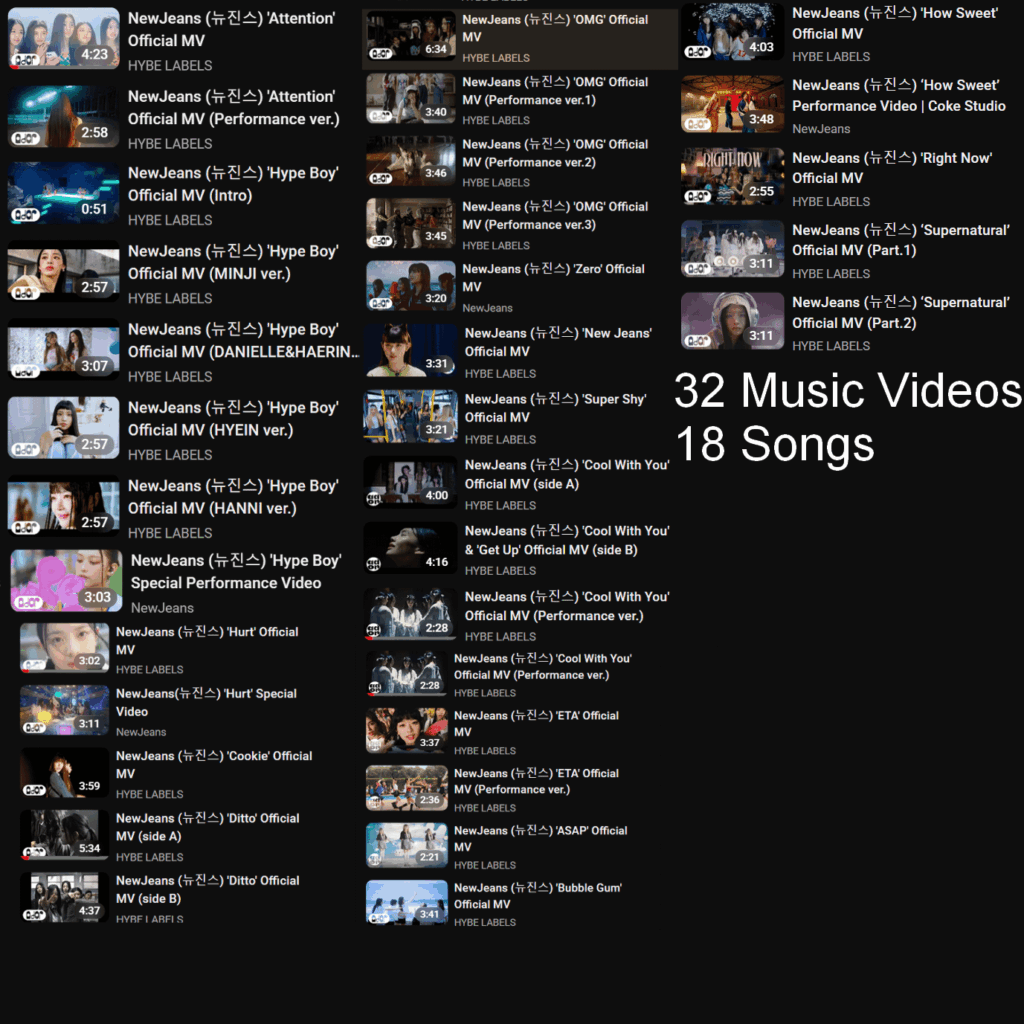1024x1024 pixels.
Task: Click the 'Cookie' Official MV title
Action: point(214,765)
